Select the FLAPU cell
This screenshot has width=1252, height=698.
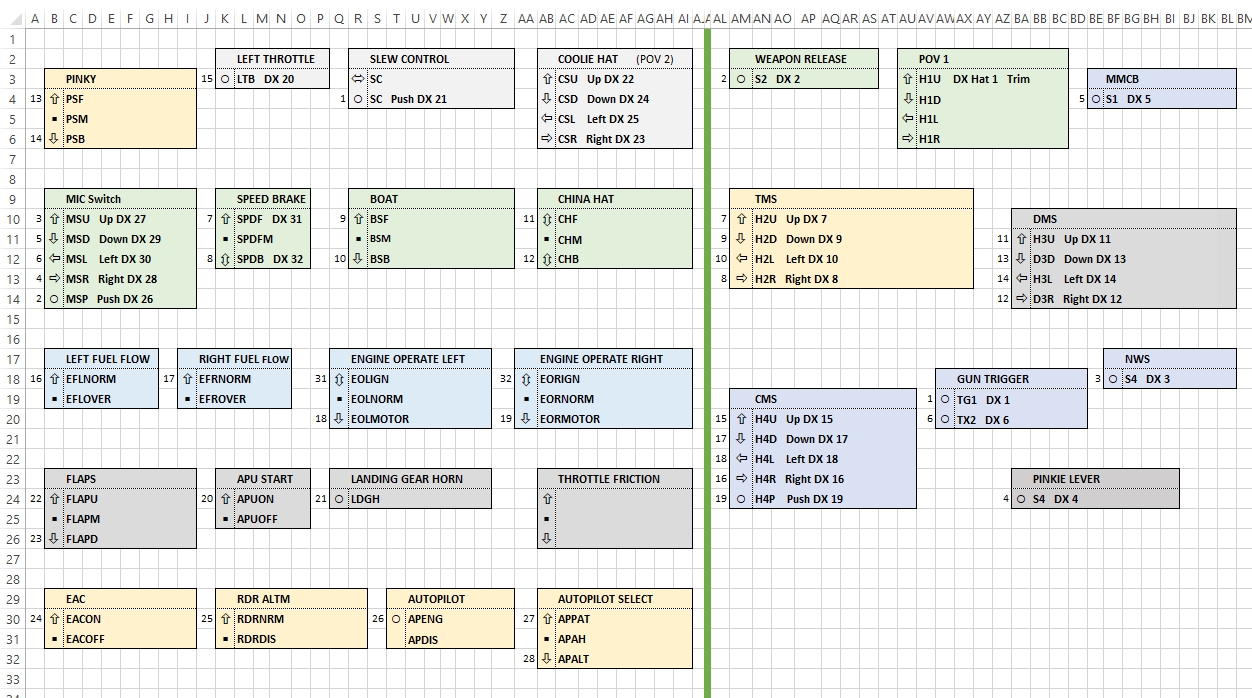(129, 499)
